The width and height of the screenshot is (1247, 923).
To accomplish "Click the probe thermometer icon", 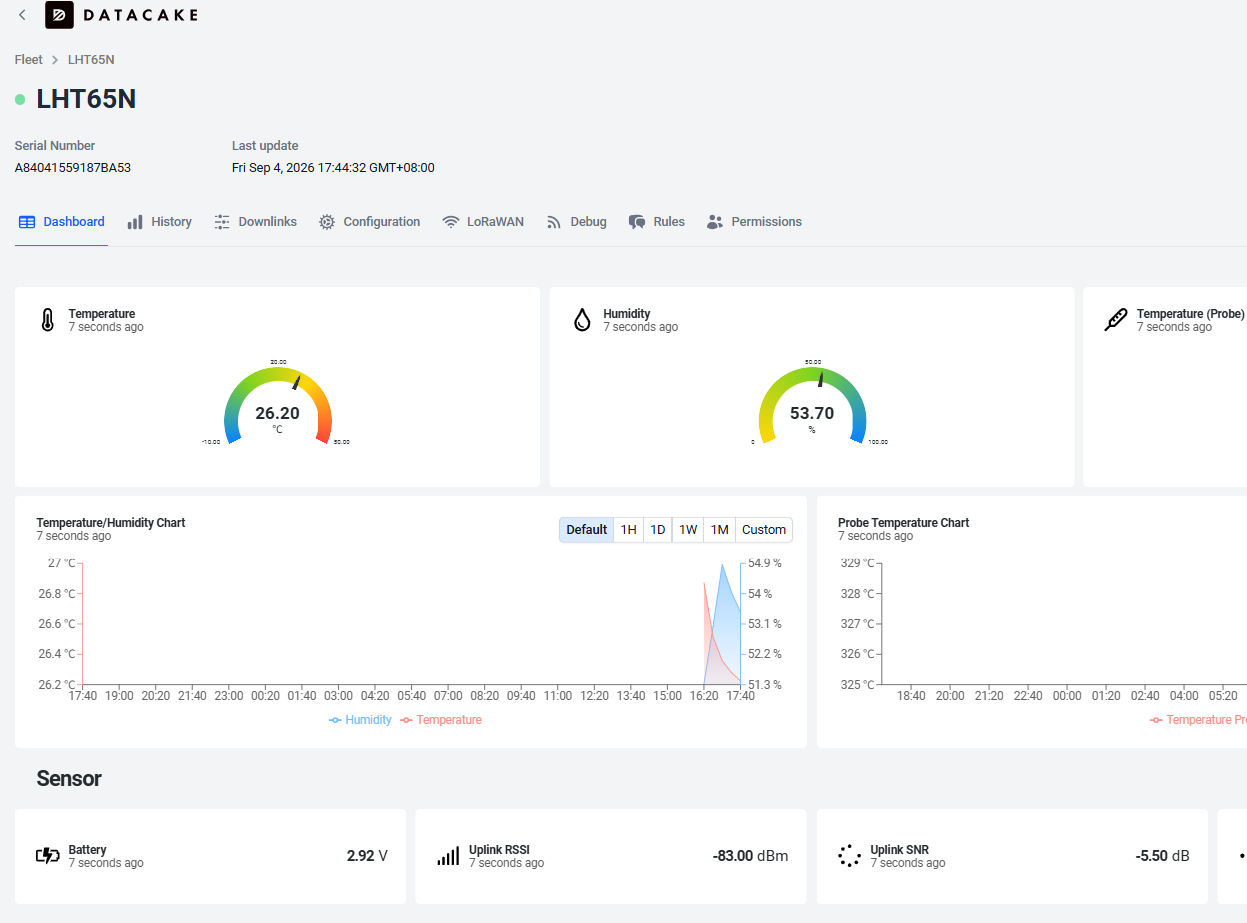I will coord(1116,320).
